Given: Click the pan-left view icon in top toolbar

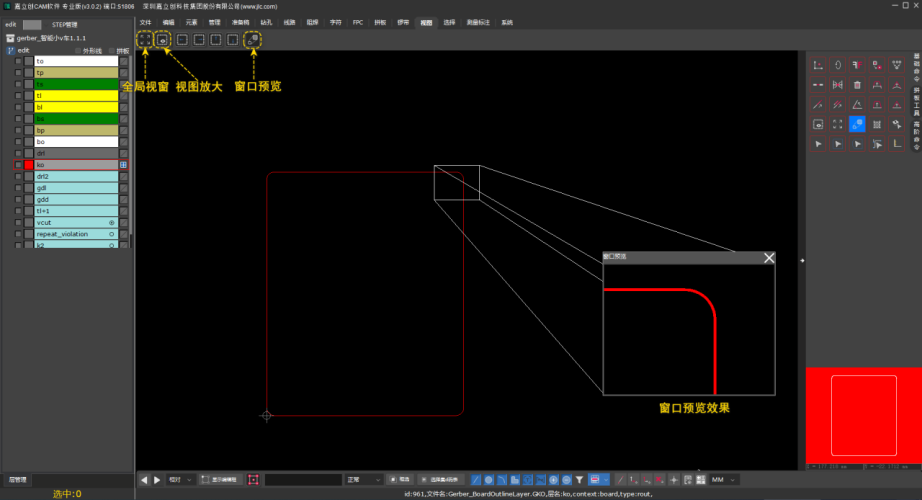Looking at the screenshot, I should [182, 39].
